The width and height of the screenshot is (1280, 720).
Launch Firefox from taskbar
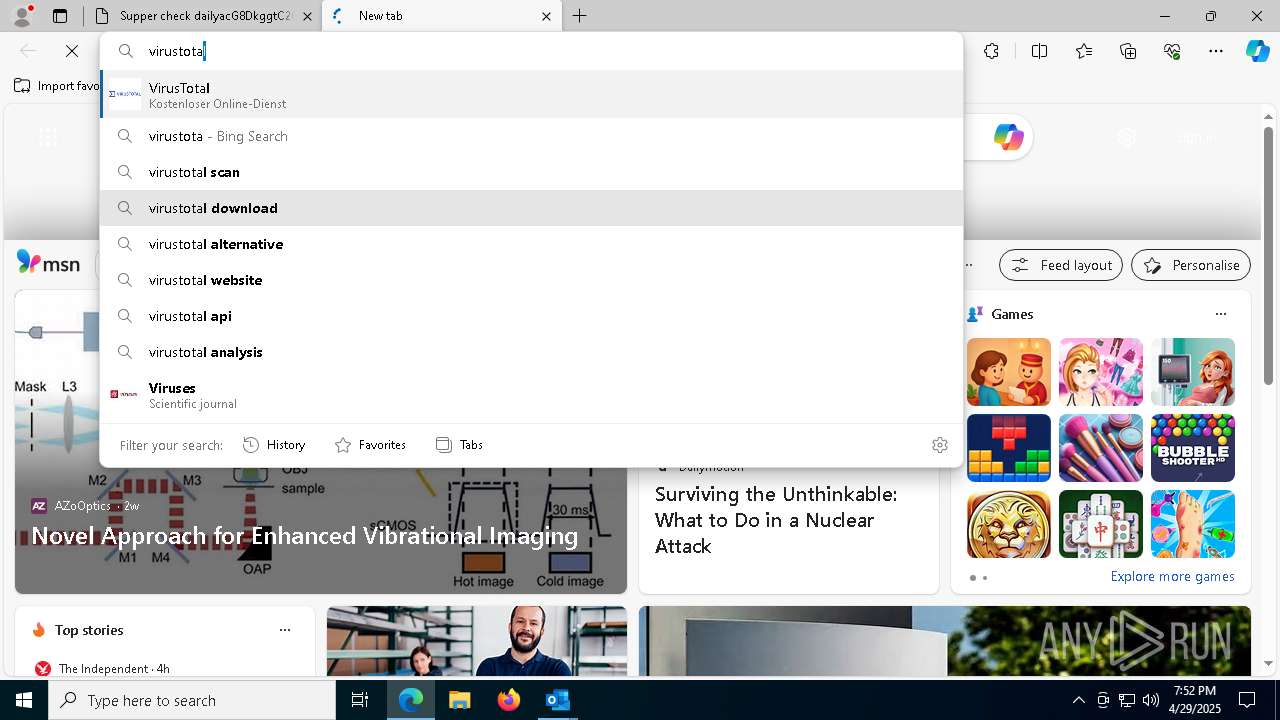tap(508, 700)
